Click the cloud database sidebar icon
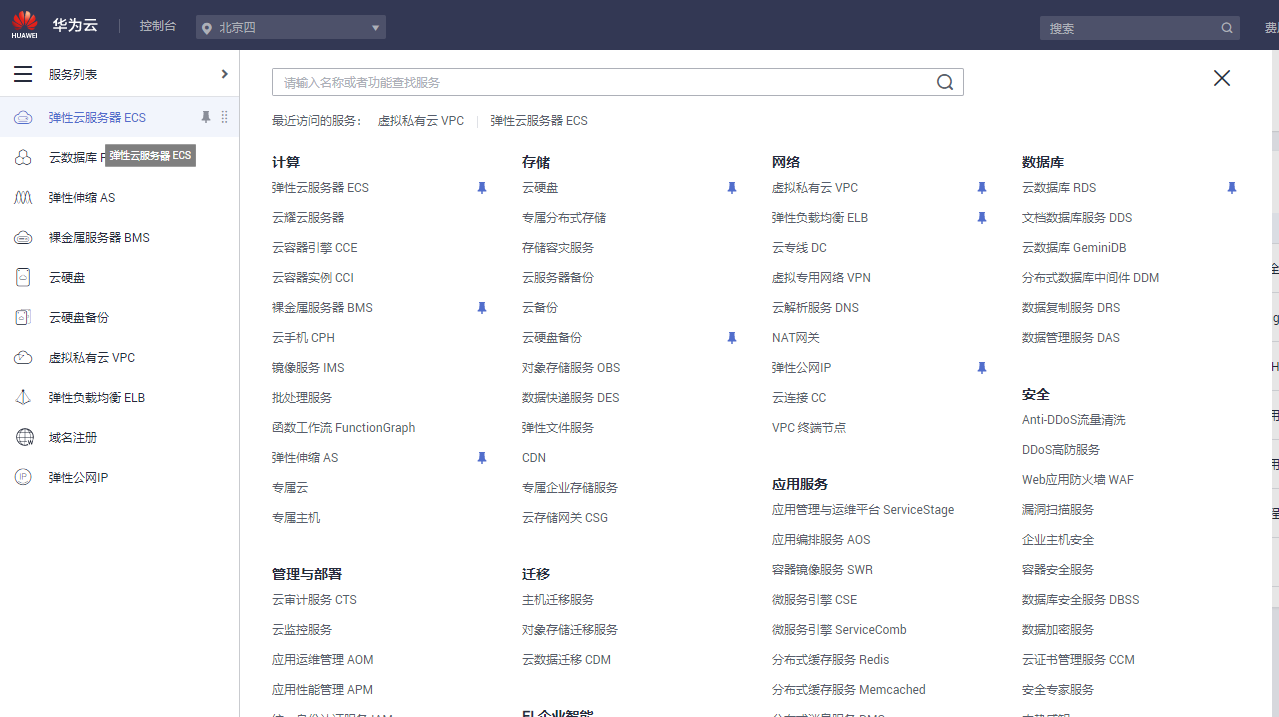The width and height of the screenshot is (1279, 717). pos(23,157)
